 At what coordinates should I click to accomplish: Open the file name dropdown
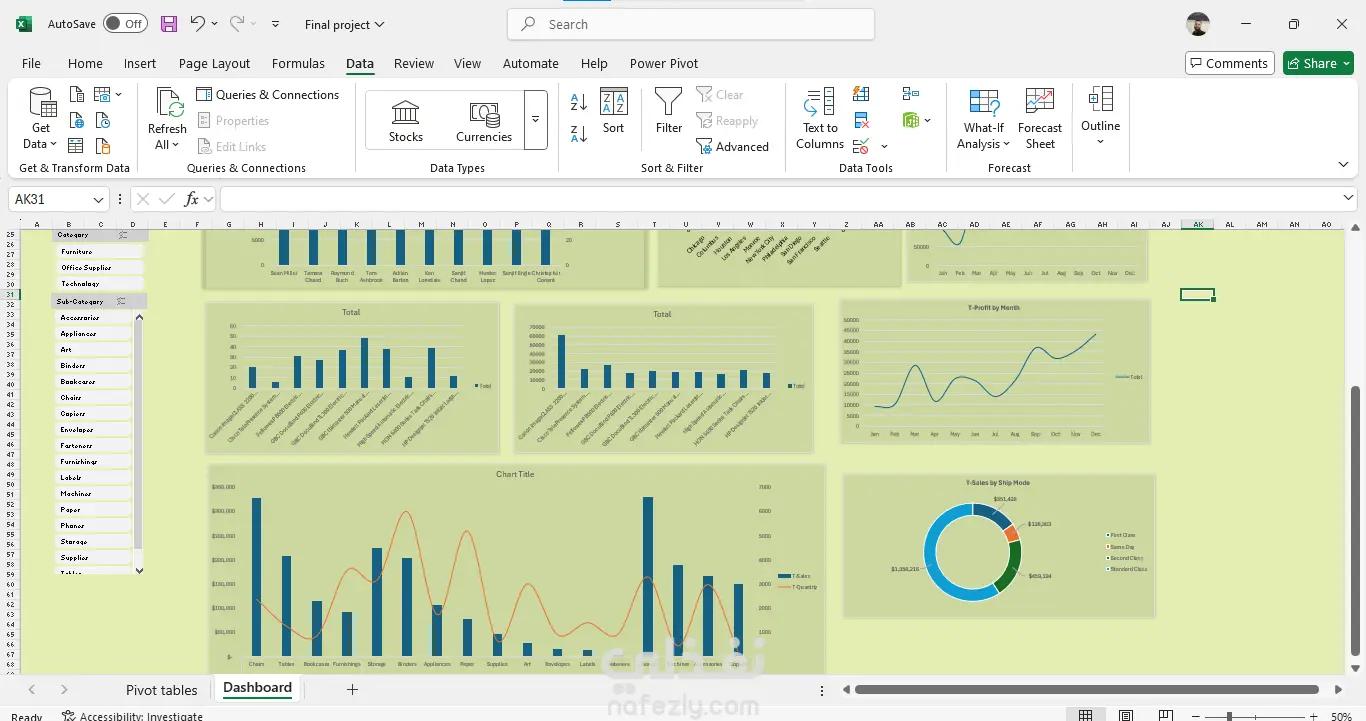point(379,24)
